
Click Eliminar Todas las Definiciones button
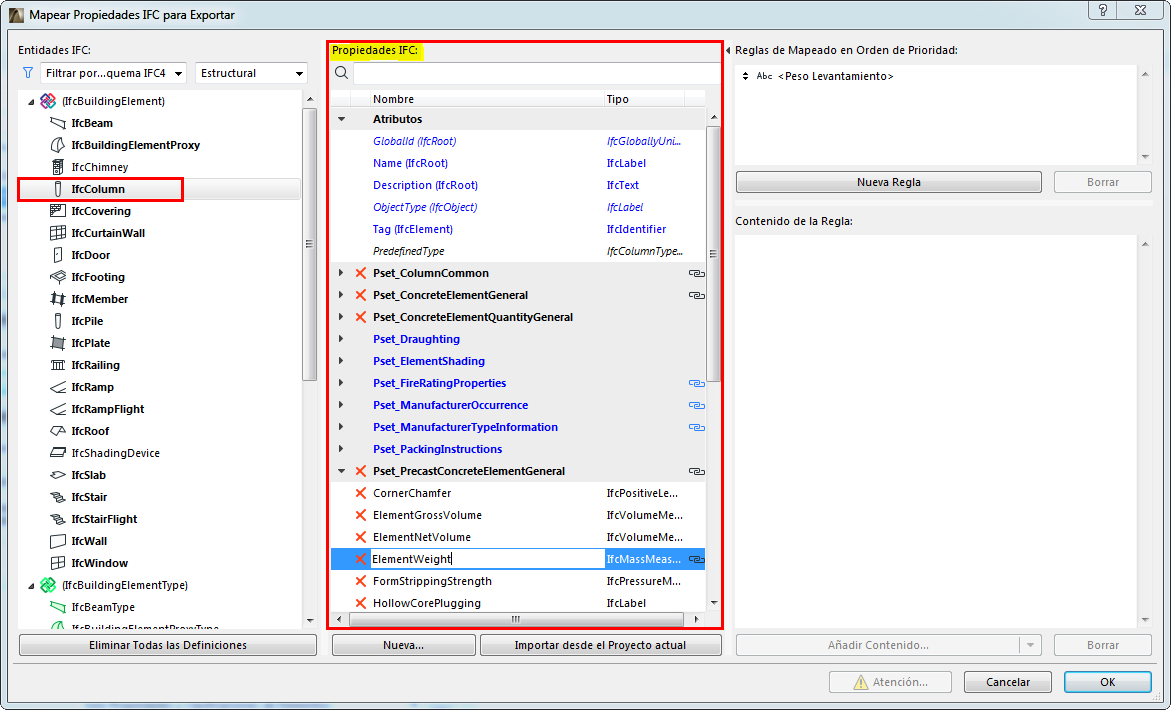click(x=168, y=645)
